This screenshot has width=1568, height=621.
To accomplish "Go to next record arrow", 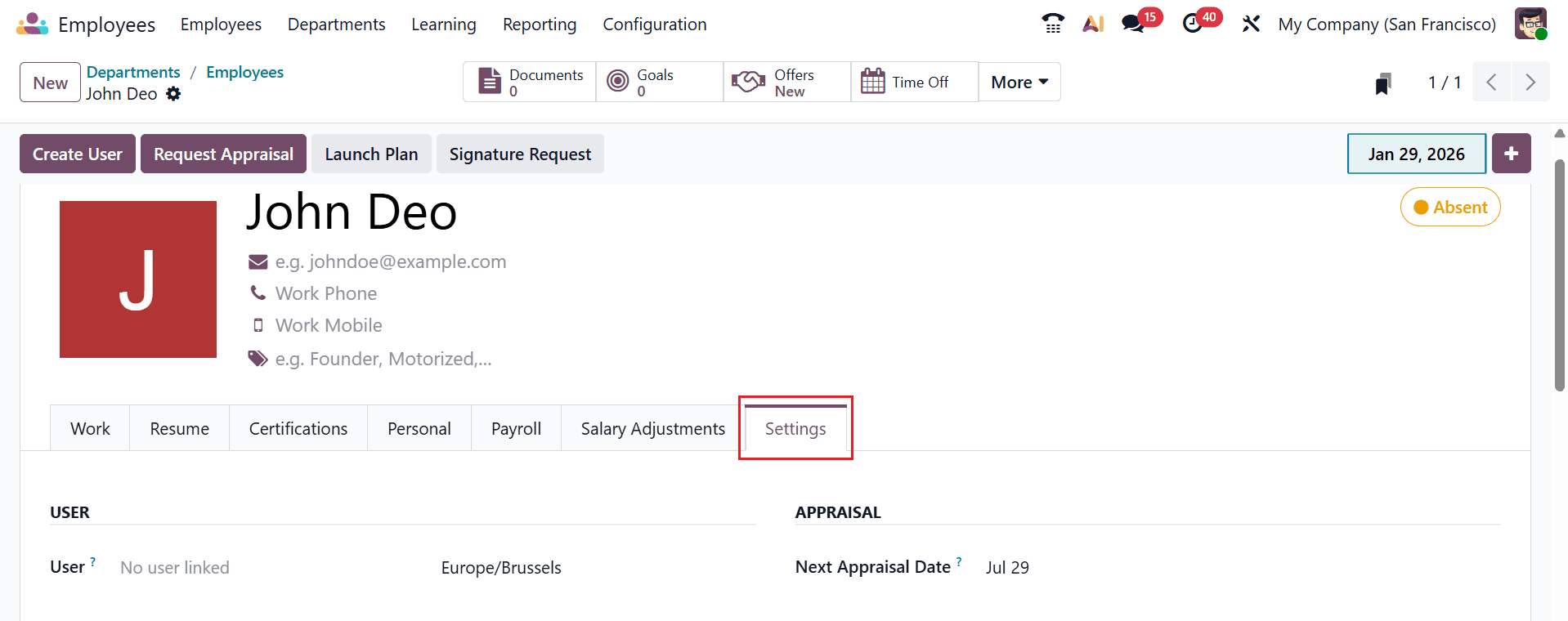I will click(x=1530, y=82).
